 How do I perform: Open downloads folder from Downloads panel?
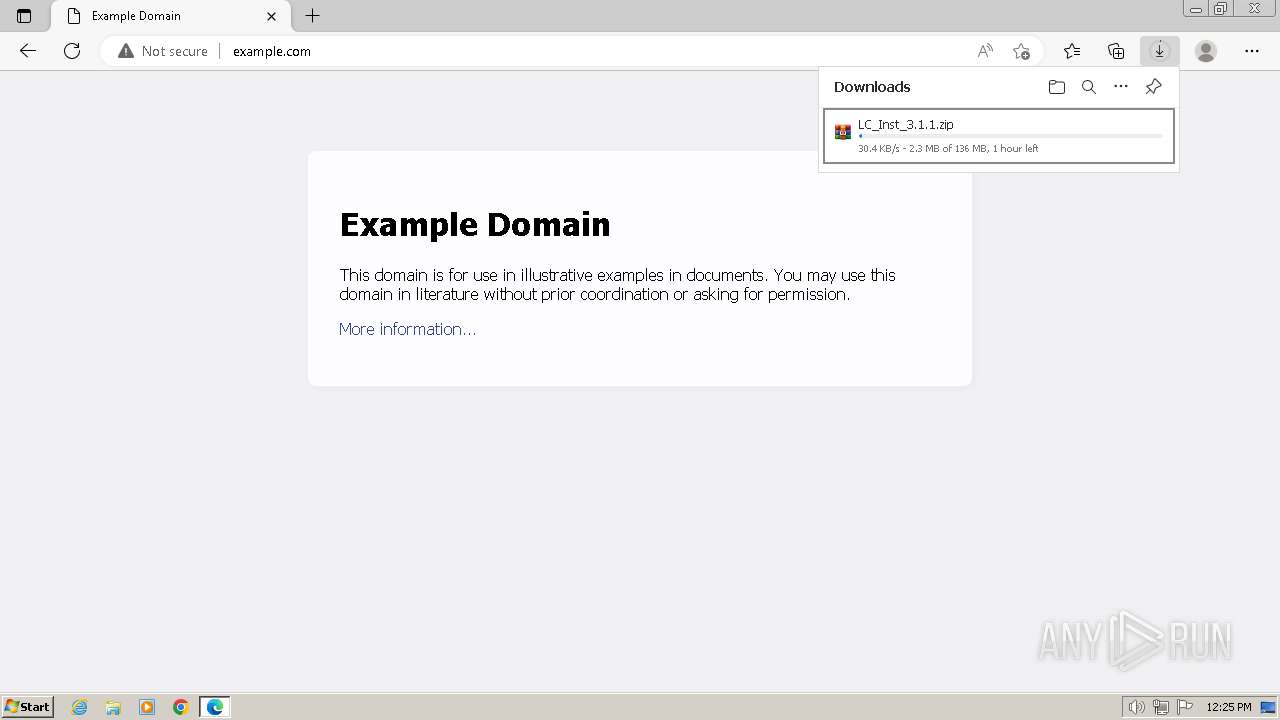(1057, 87)
